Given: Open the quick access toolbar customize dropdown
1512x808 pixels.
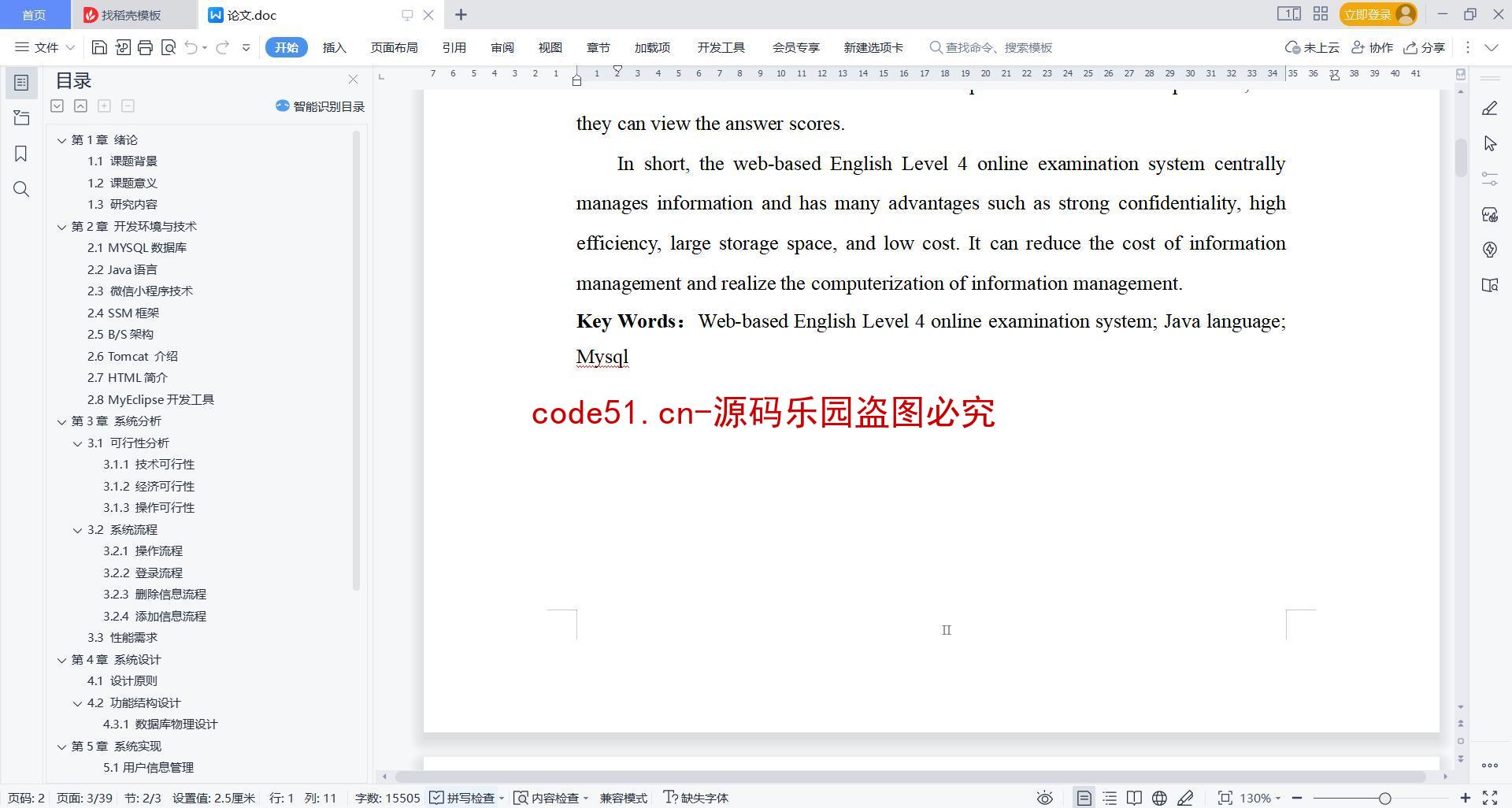Looking at the screenshot, I should (246, 47).
